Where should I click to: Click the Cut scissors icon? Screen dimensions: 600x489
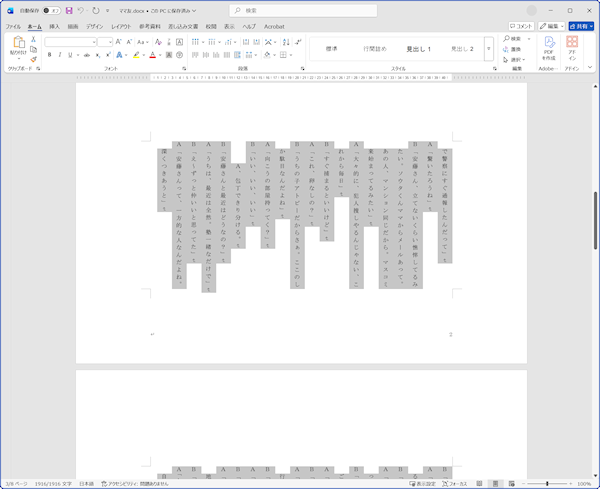click(x=34, y=38)
